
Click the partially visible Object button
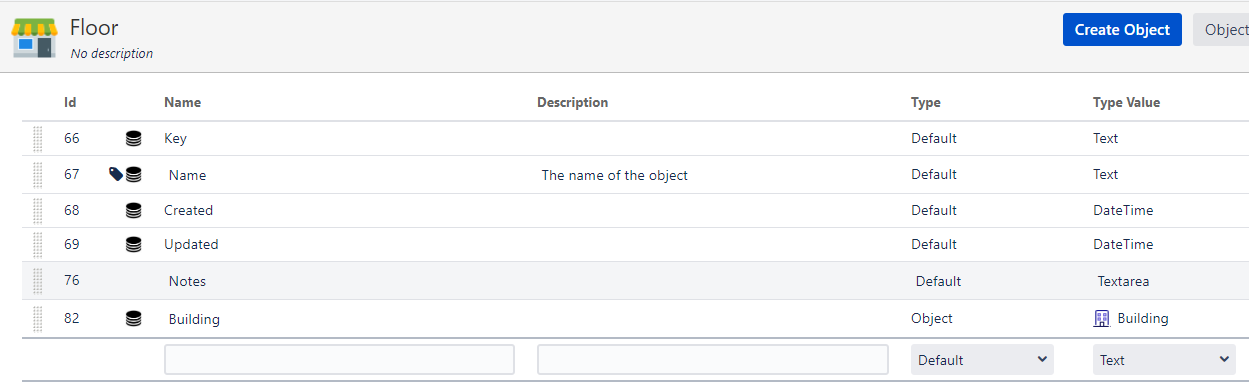[x=1222, y=30]
